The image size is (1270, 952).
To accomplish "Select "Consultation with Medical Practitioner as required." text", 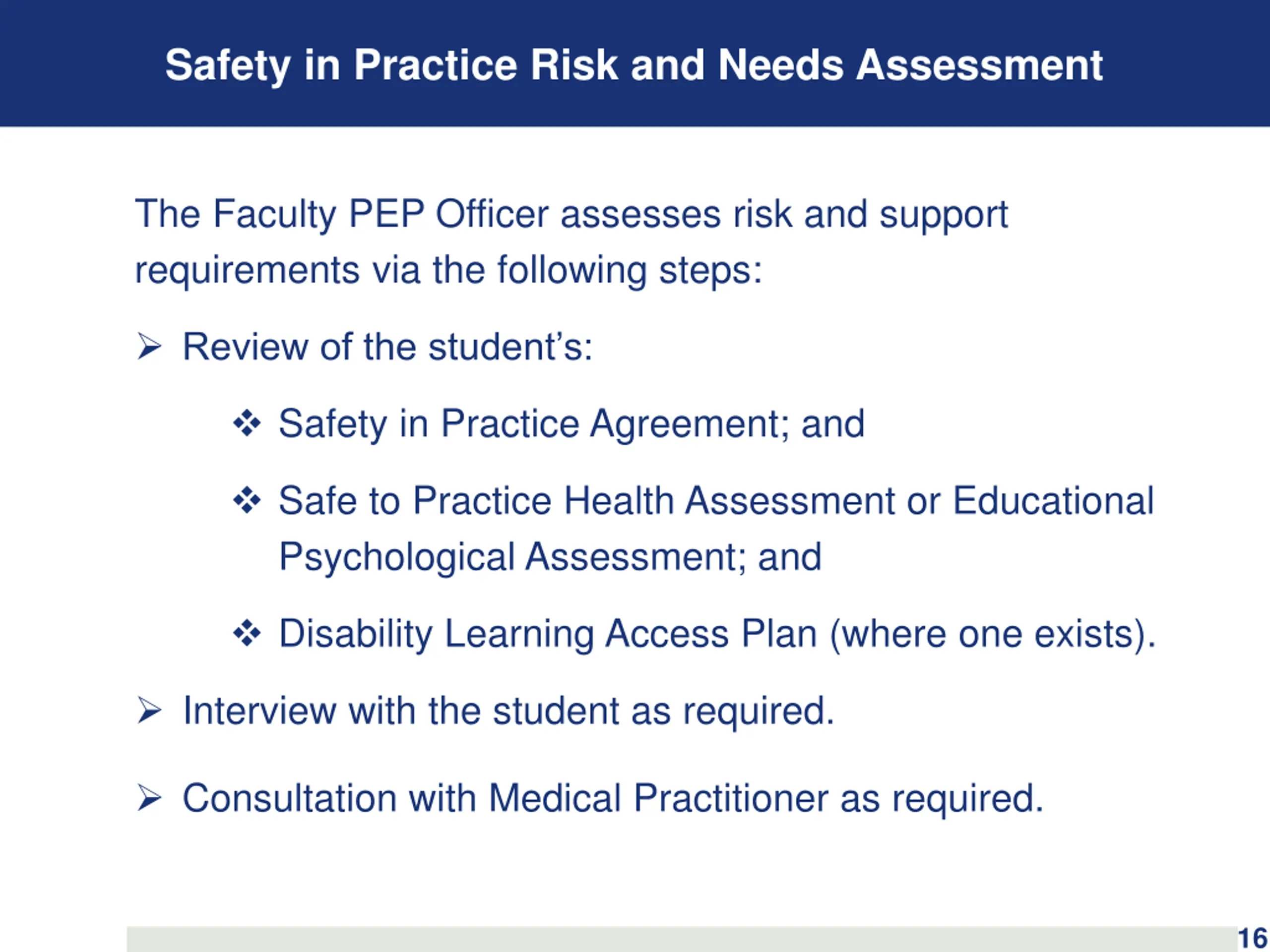I will pyautogui.click(x=613, y=798).
